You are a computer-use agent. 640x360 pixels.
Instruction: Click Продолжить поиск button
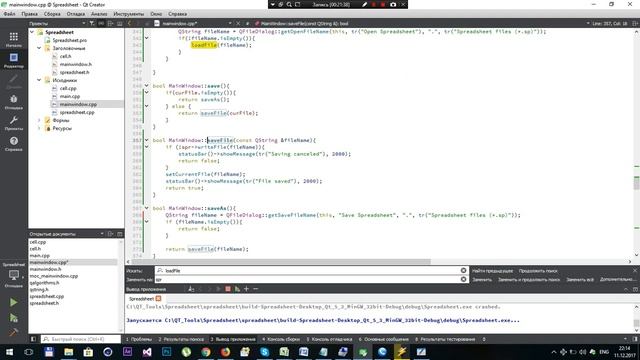[x=538, y=271]
